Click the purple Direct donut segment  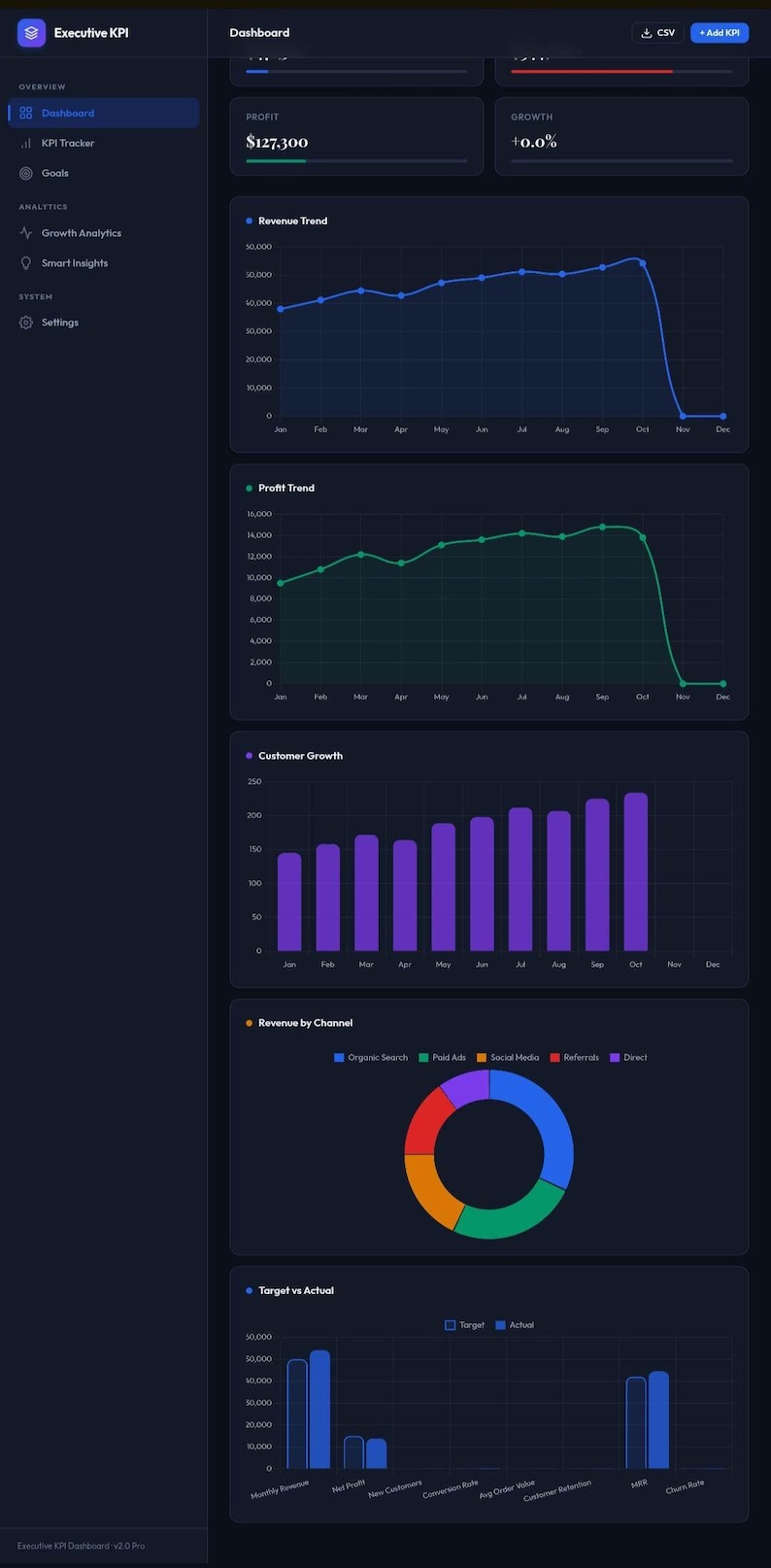[x=467, y=1086]
